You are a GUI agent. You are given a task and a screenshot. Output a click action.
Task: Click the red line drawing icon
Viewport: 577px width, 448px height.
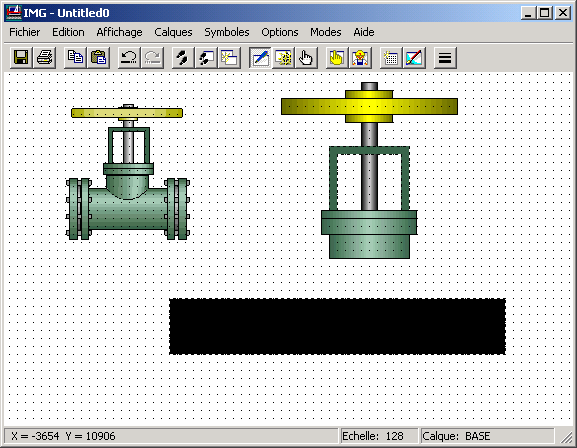pos(414,58)
